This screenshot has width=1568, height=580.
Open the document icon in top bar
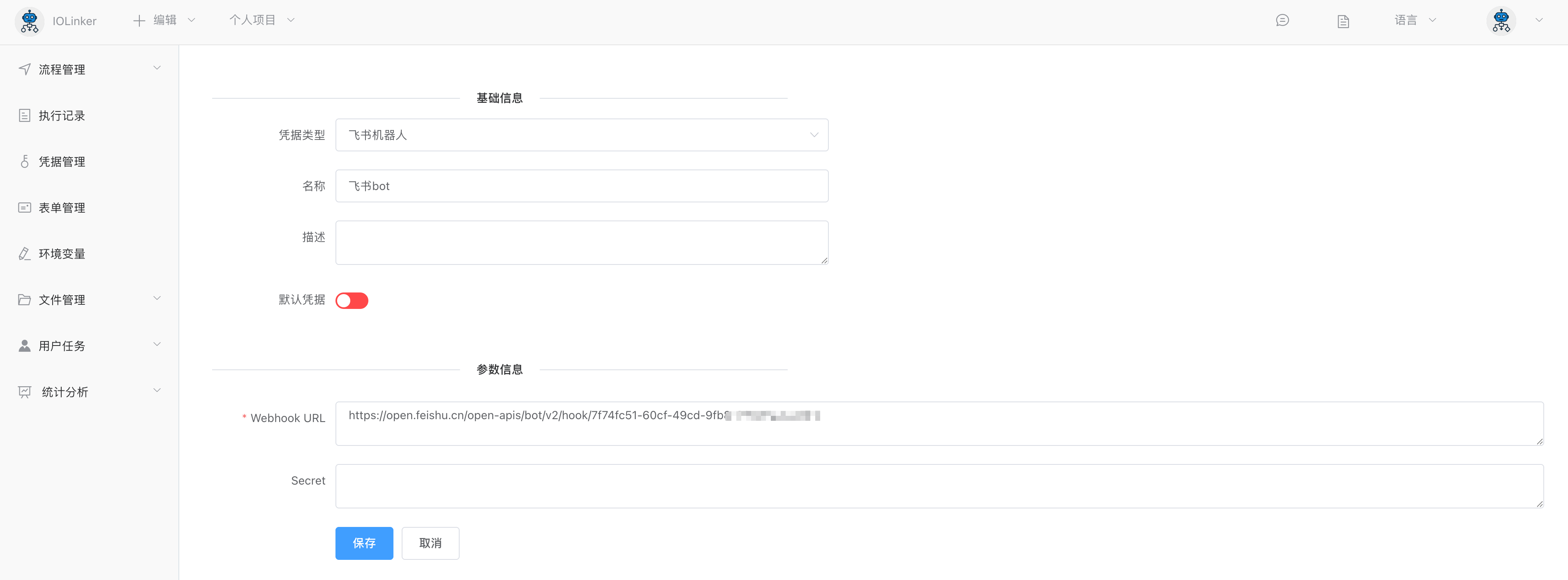[x=1343, y=21]
